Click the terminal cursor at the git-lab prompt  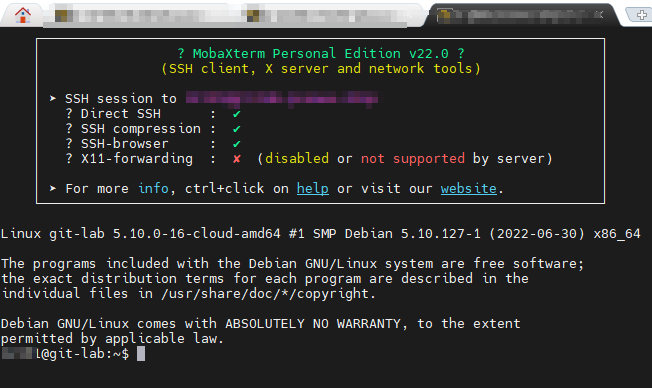pos(141,354)
